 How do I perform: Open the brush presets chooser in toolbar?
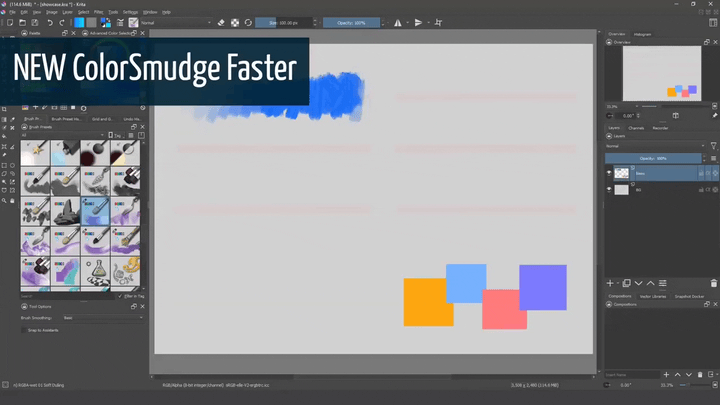133,22
